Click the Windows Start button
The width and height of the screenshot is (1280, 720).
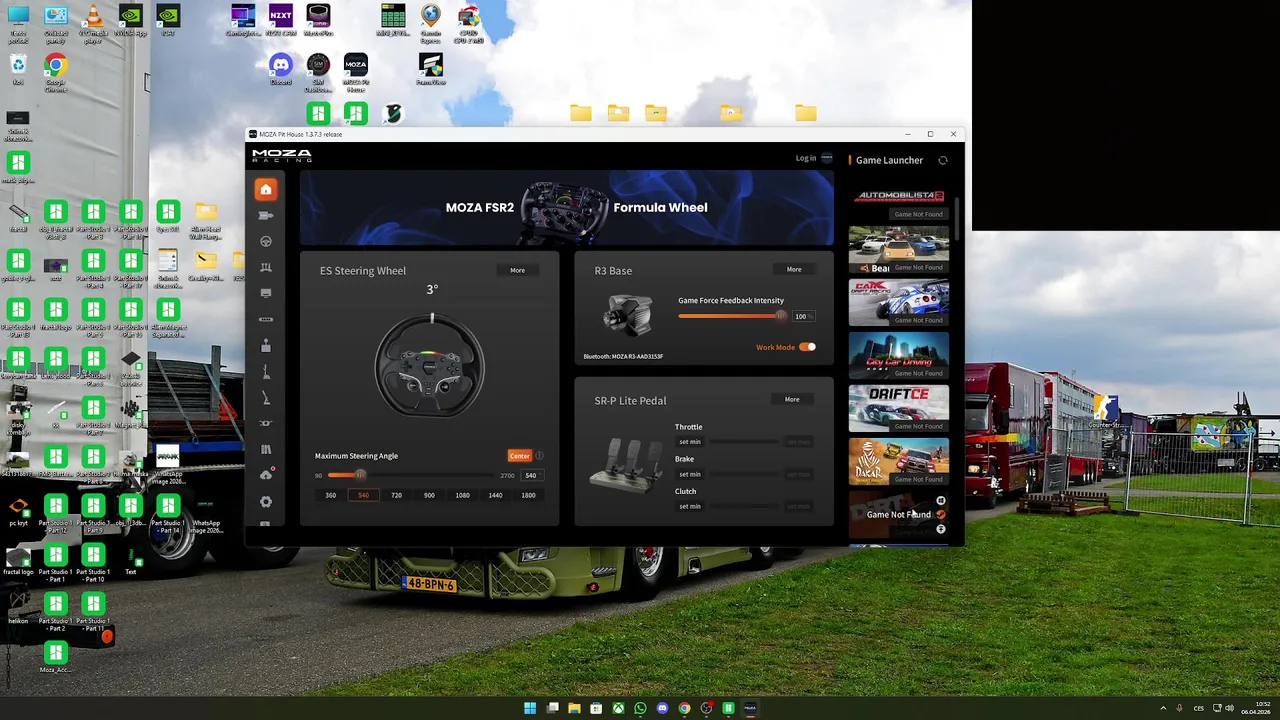pos(530,708)
